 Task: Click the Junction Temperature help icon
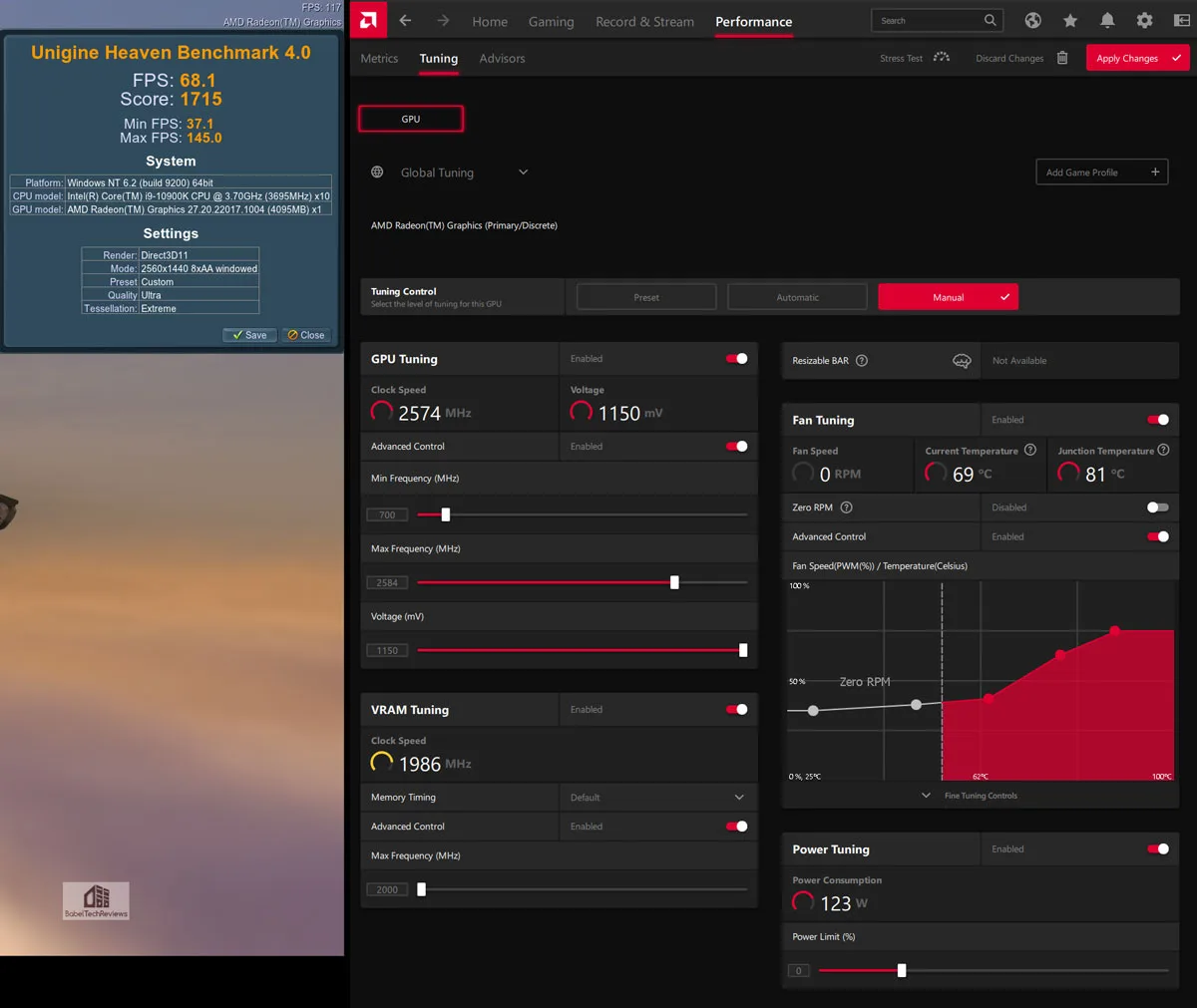click(x=1163, y=450)
